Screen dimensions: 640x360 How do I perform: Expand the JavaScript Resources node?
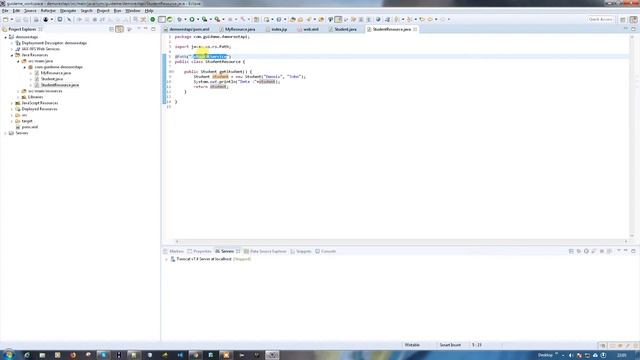[x=12, y=103]
